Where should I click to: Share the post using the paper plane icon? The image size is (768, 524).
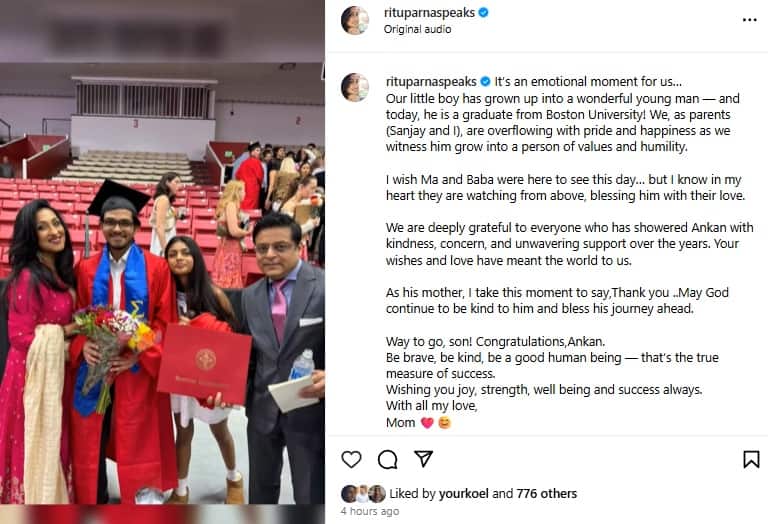[423, 458]
